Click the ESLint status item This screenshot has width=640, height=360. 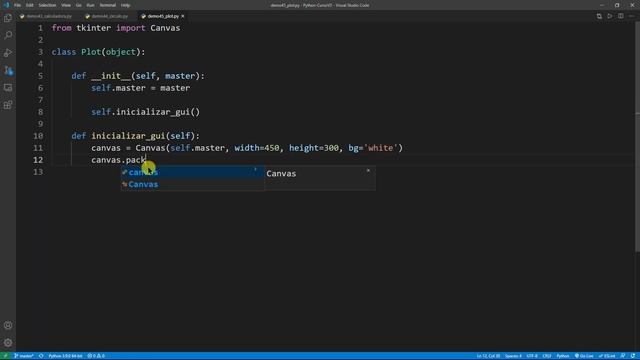pos(607,356)
